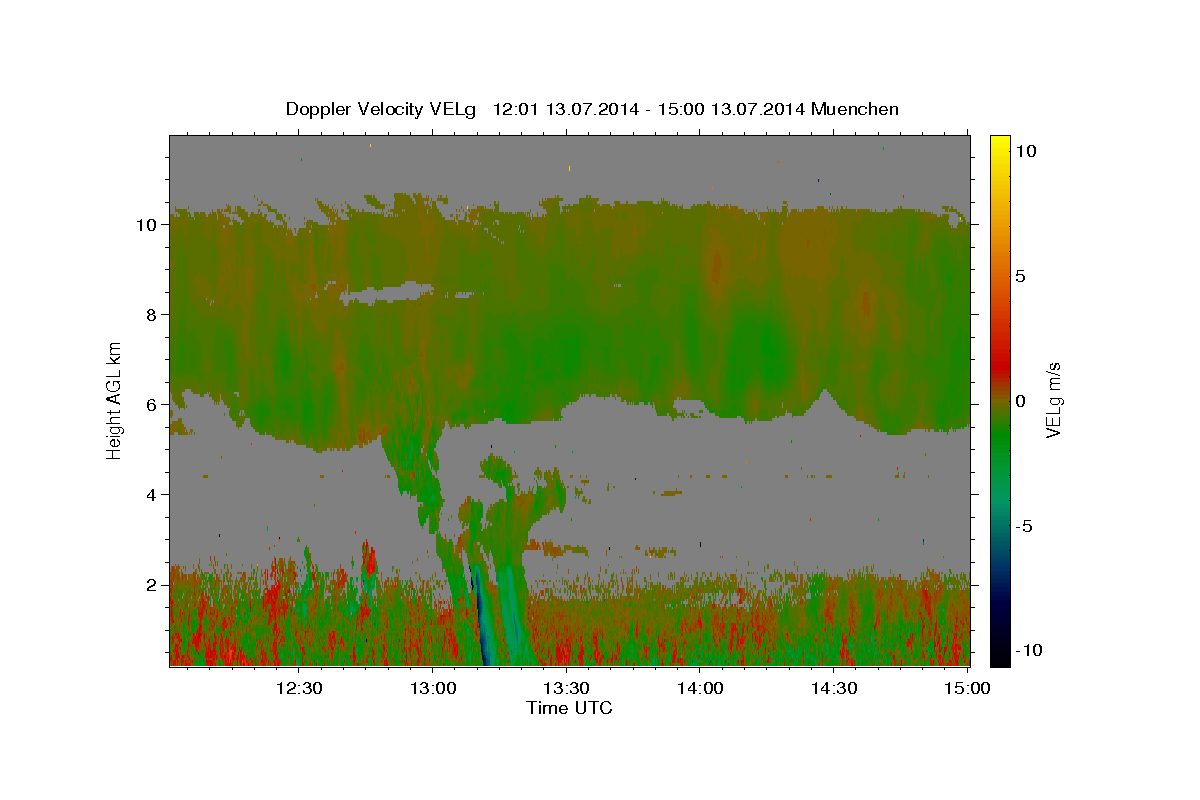Viewport: 1200px width, 800px height.
Task: Click the 14:30 time tick label
Action: [x=833, y=688]
